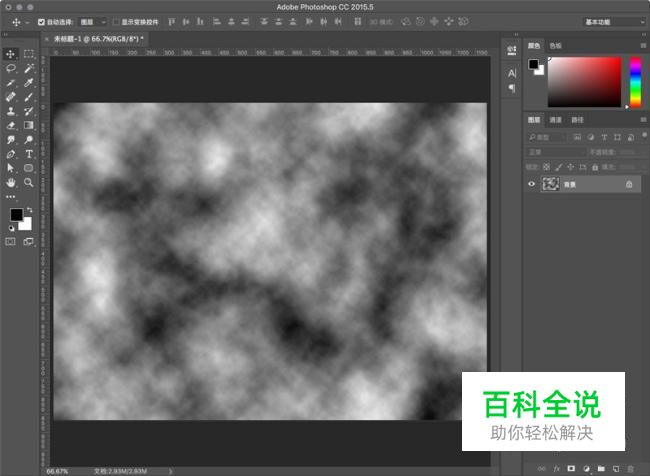Select the Hand tool
The width and height of the screenshot is (650, 476).
(x=10, y=182)
